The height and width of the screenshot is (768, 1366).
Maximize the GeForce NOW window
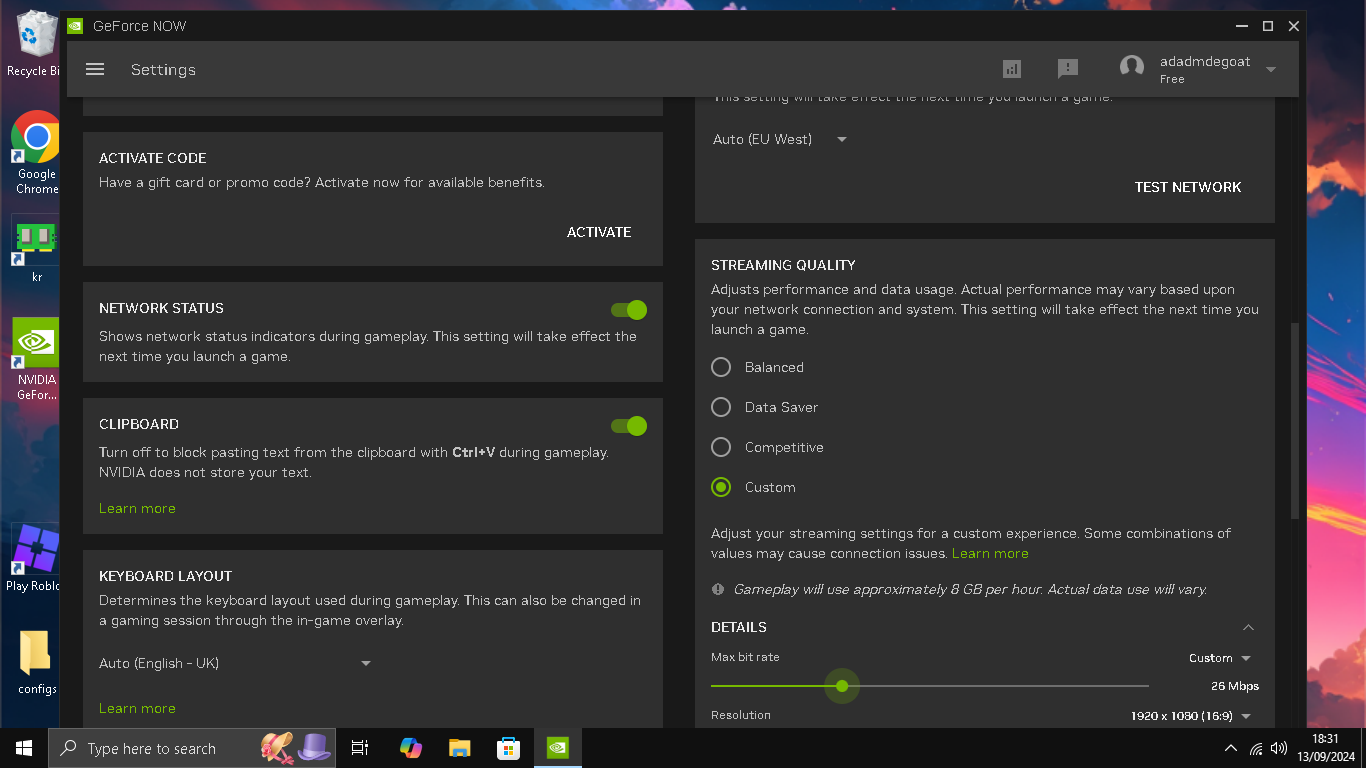pos(1268,26)
